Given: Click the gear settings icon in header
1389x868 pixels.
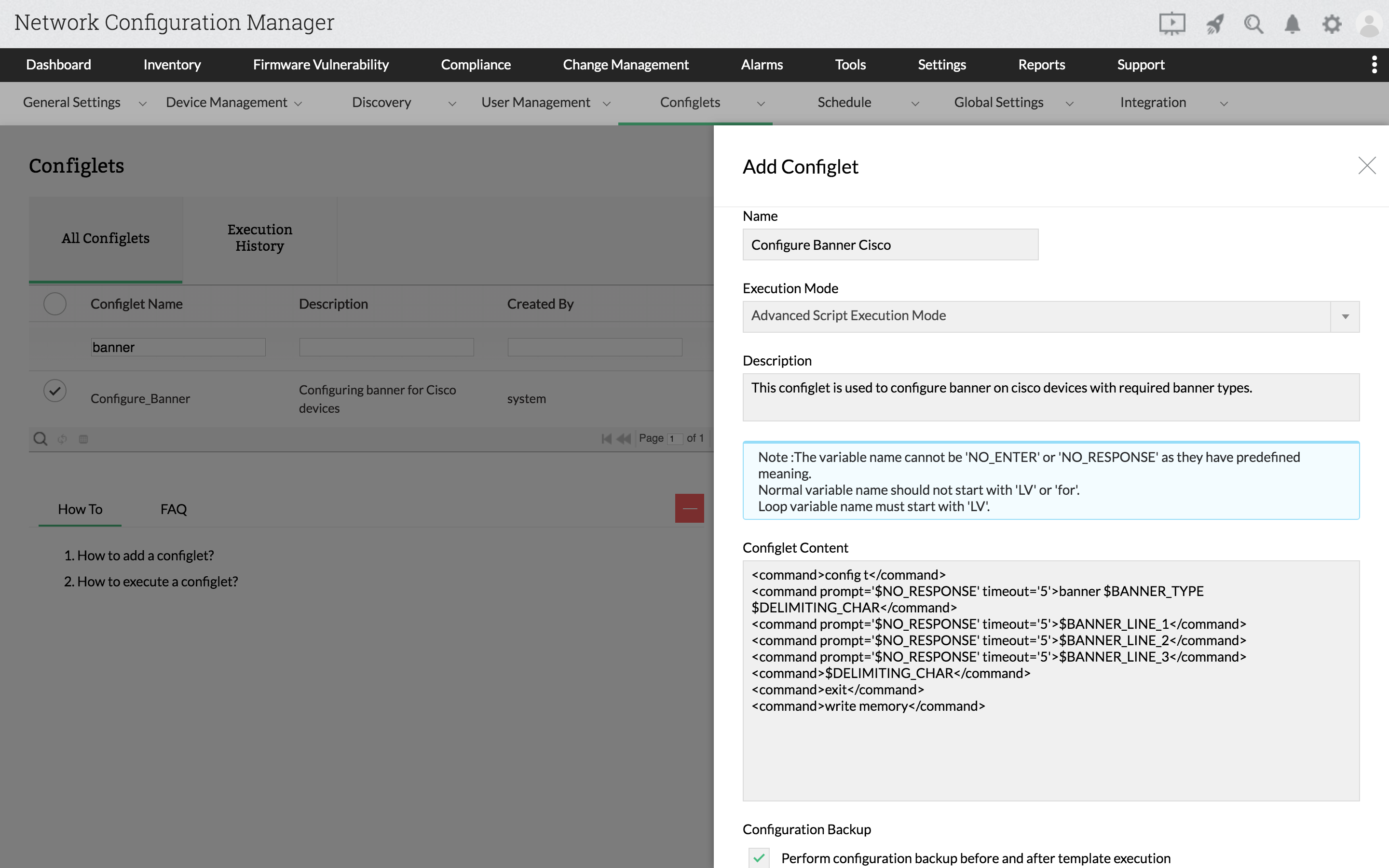Looking at the screenshot, I should (x=1332, y=24).
